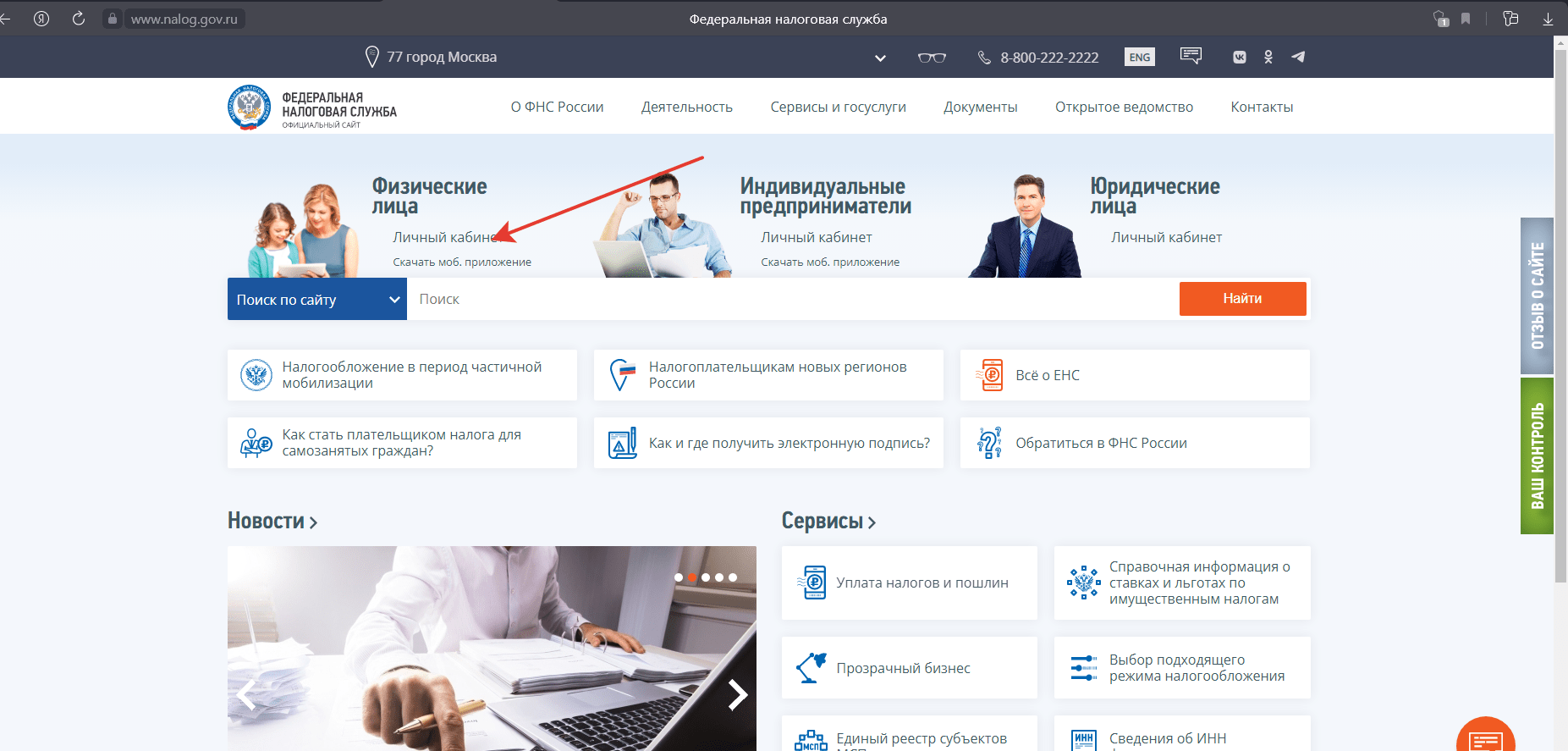Viewport: 1568px width, 751px height.
Task: Expand the 'Сервисы' section heading arrow
Action: (872, 522)
